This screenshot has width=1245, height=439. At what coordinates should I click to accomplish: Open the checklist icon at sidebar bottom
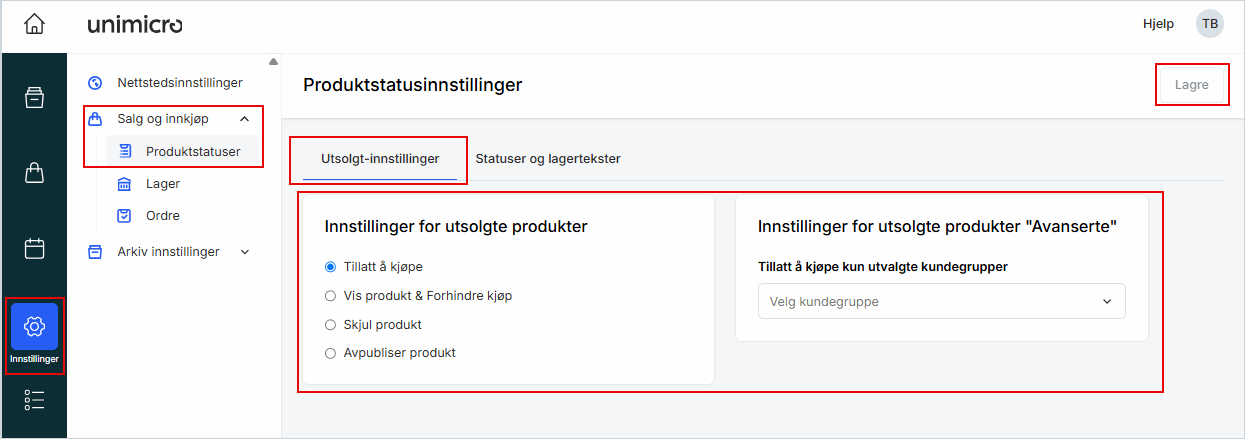click(34, 400)
